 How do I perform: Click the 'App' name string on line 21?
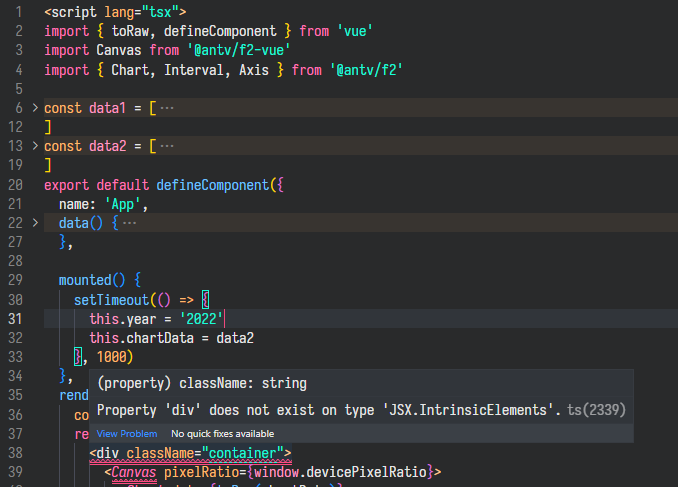pyautogui.click(x=123, y=204)
